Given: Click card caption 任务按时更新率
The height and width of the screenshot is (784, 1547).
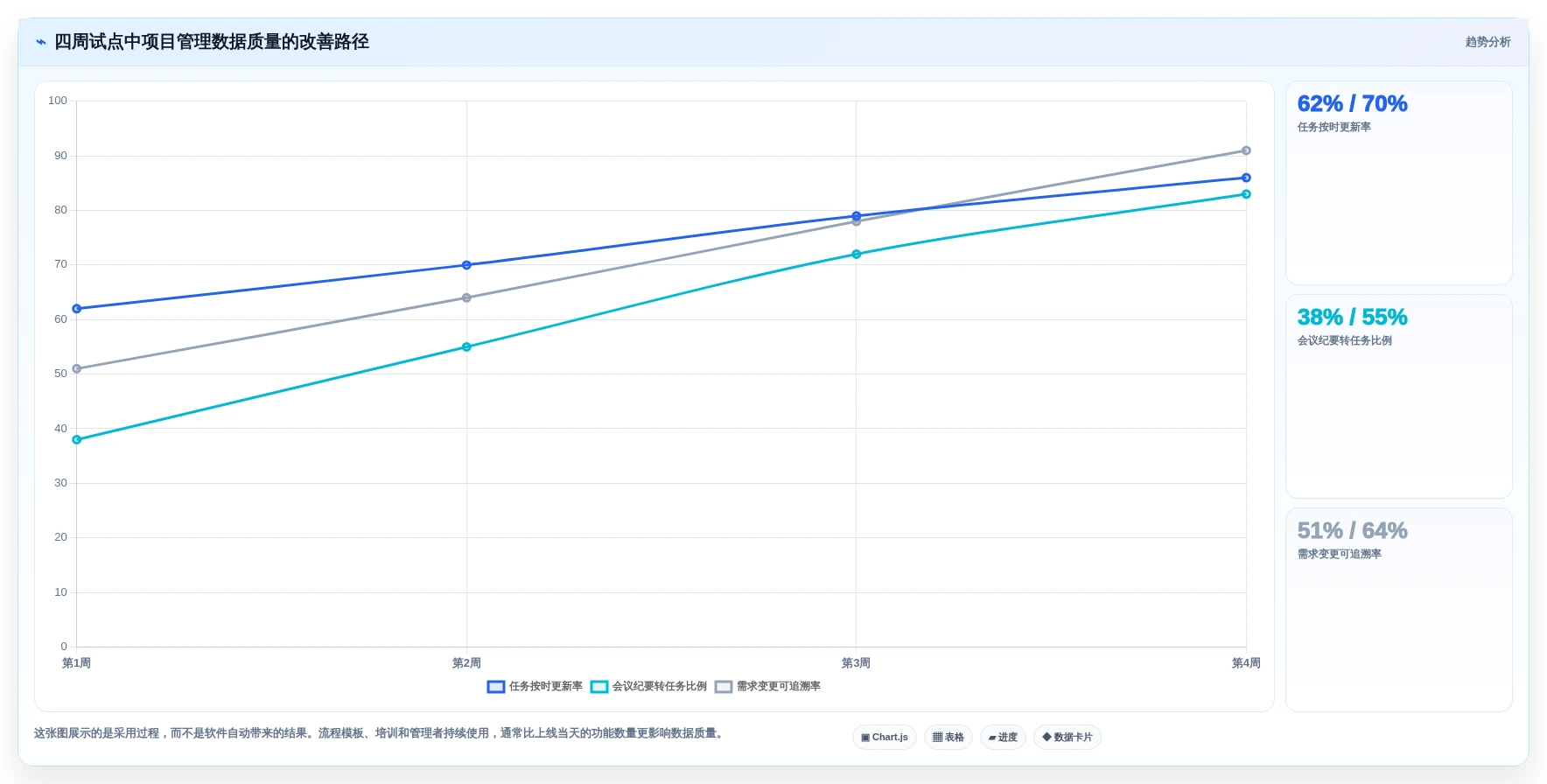Looking at the screenshot, I should pyautogui.click(x=1333, y=128).
